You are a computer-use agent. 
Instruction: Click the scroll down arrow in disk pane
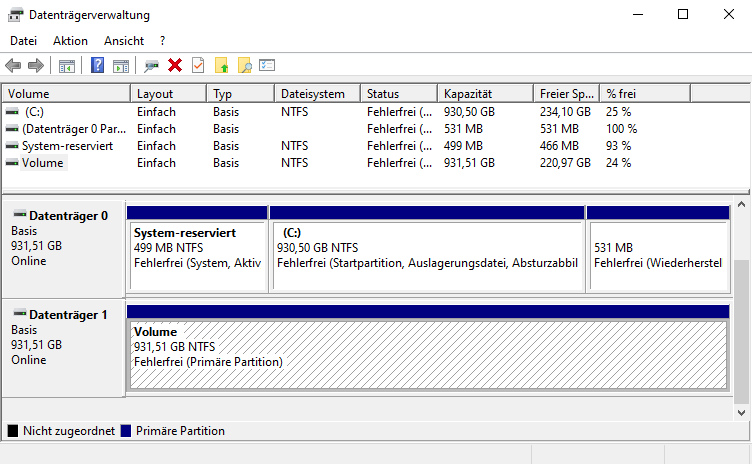coord(741,413)
